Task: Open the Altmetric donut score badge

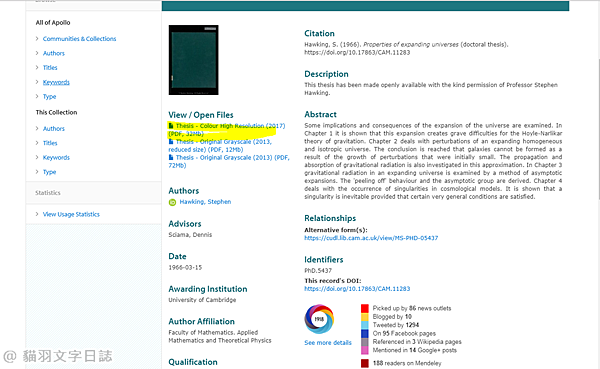Action: tap(319, 319)
